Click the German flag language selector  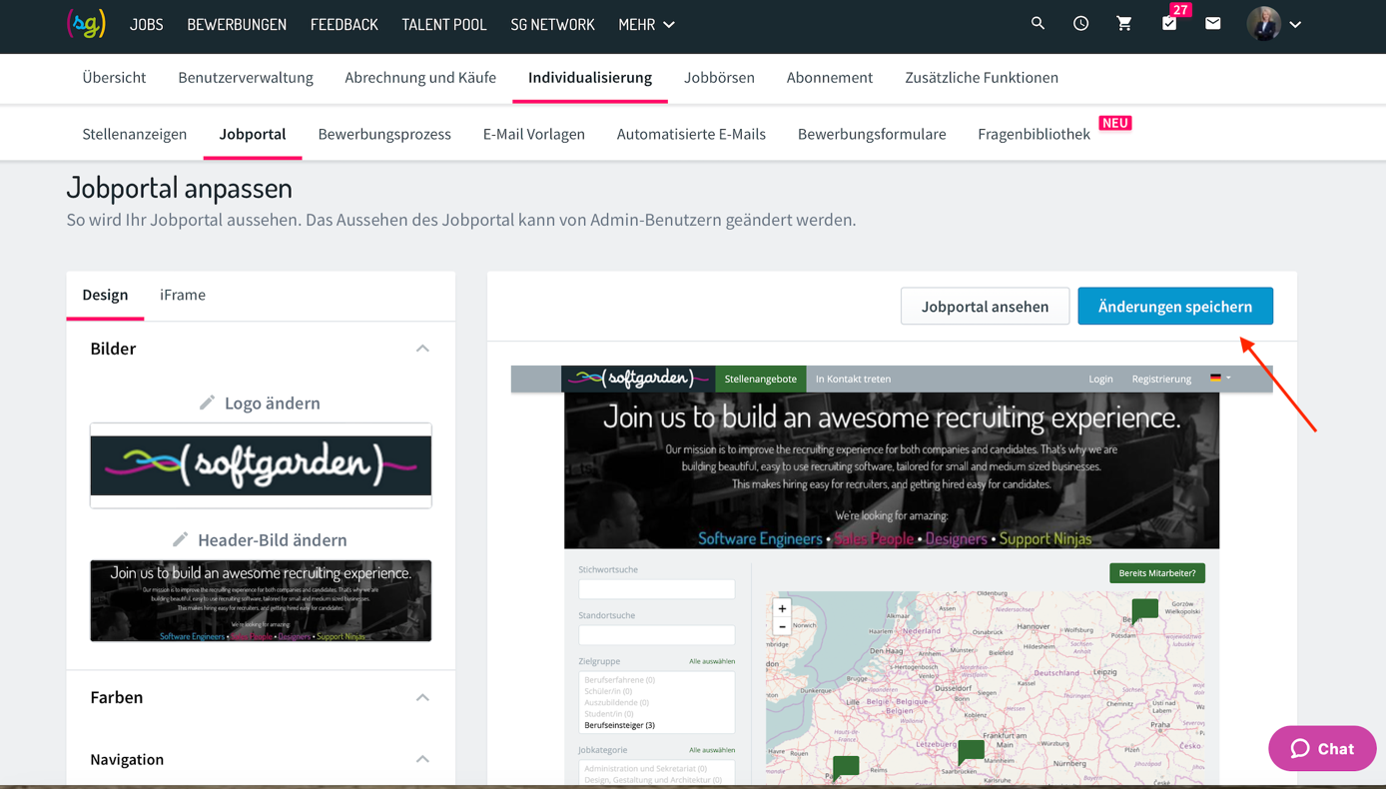(x=1223, y=380)
